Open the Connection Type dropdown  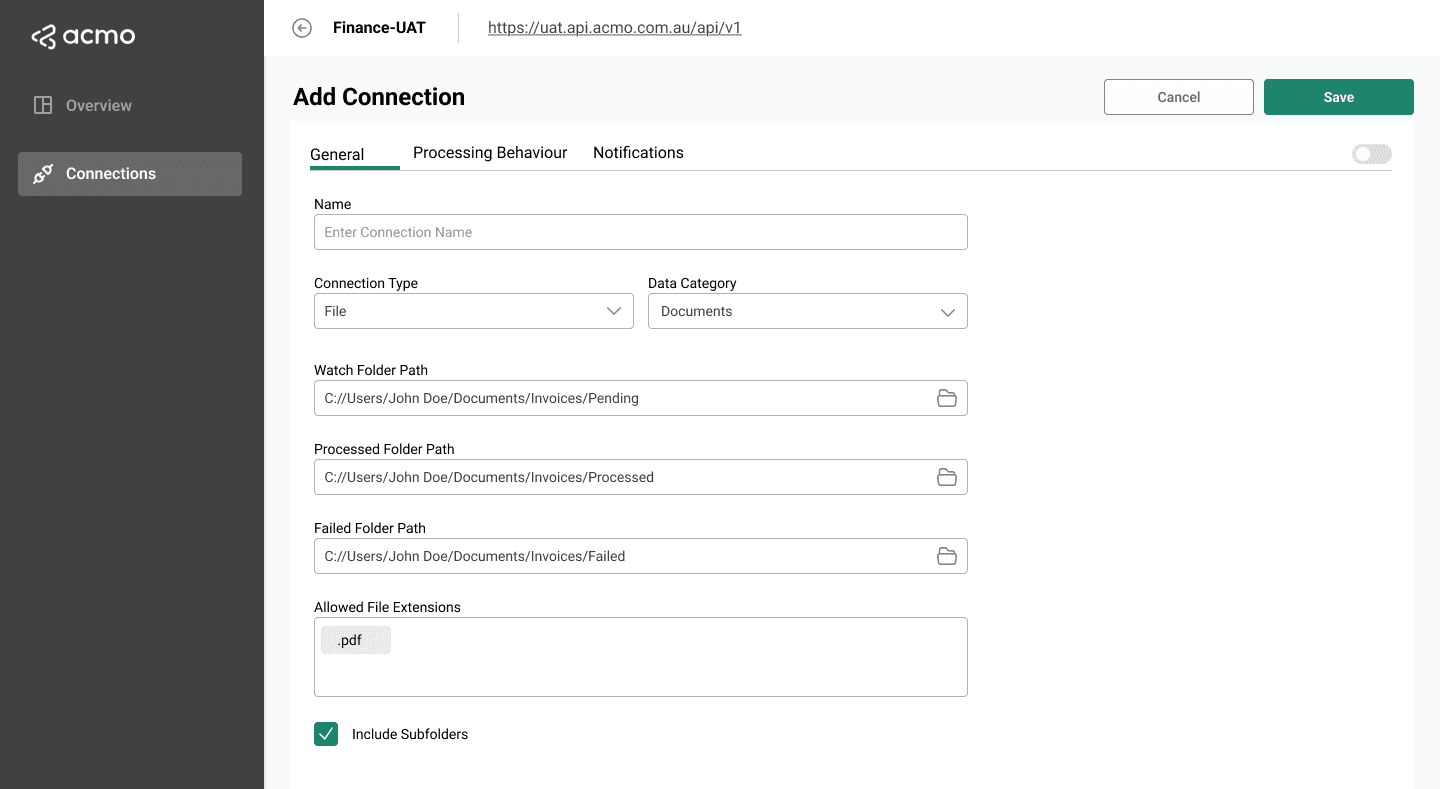(x=473, y=311)
